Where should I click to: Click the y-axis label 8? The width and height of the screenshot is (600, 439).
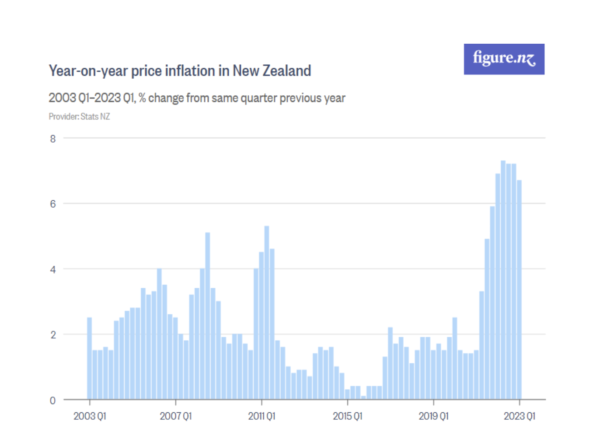[53, 138]
